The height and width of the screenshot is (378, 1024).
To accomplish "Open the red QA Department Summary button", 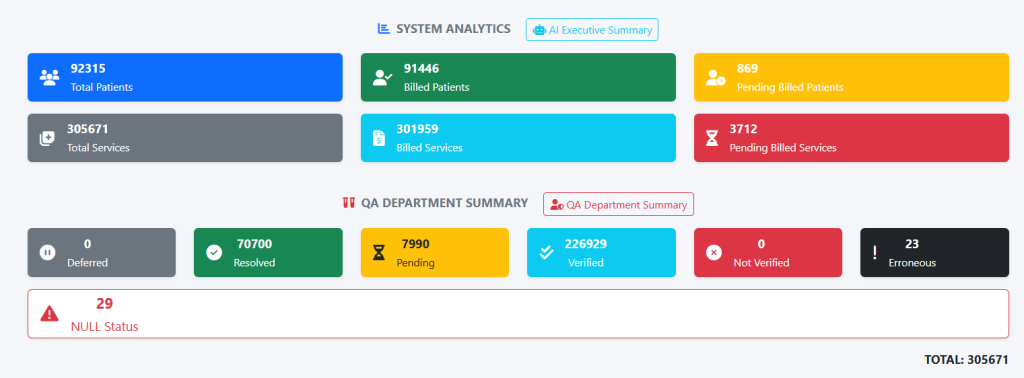I will click(x=618, y=204).
